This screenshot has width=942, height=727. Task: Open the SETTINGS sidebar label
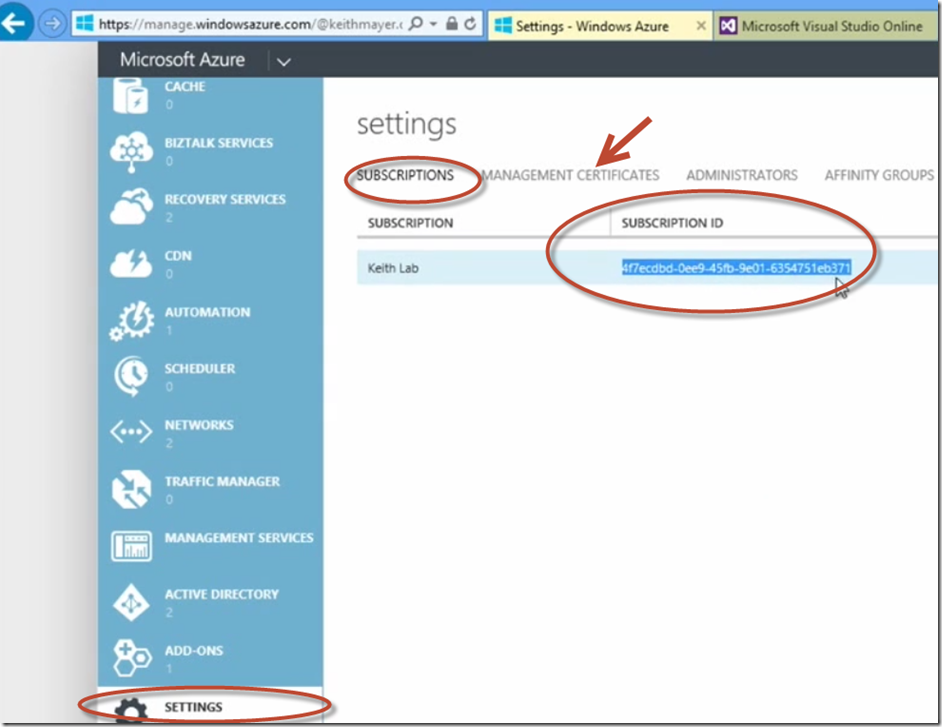193,707
